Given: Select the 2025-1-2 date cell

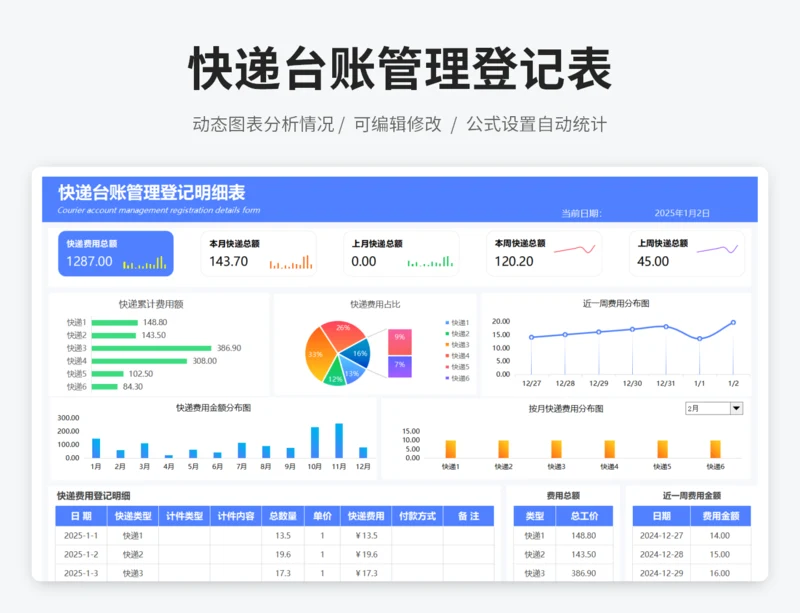Looking at the screenshot, I should 81,554.
